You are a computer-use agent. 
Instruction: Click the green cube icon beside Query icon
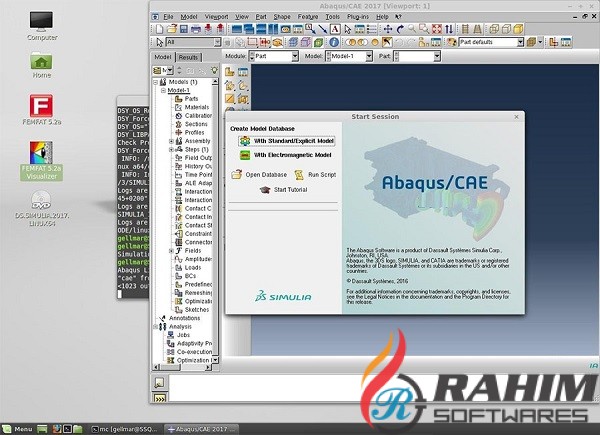[x=318, y=42]
